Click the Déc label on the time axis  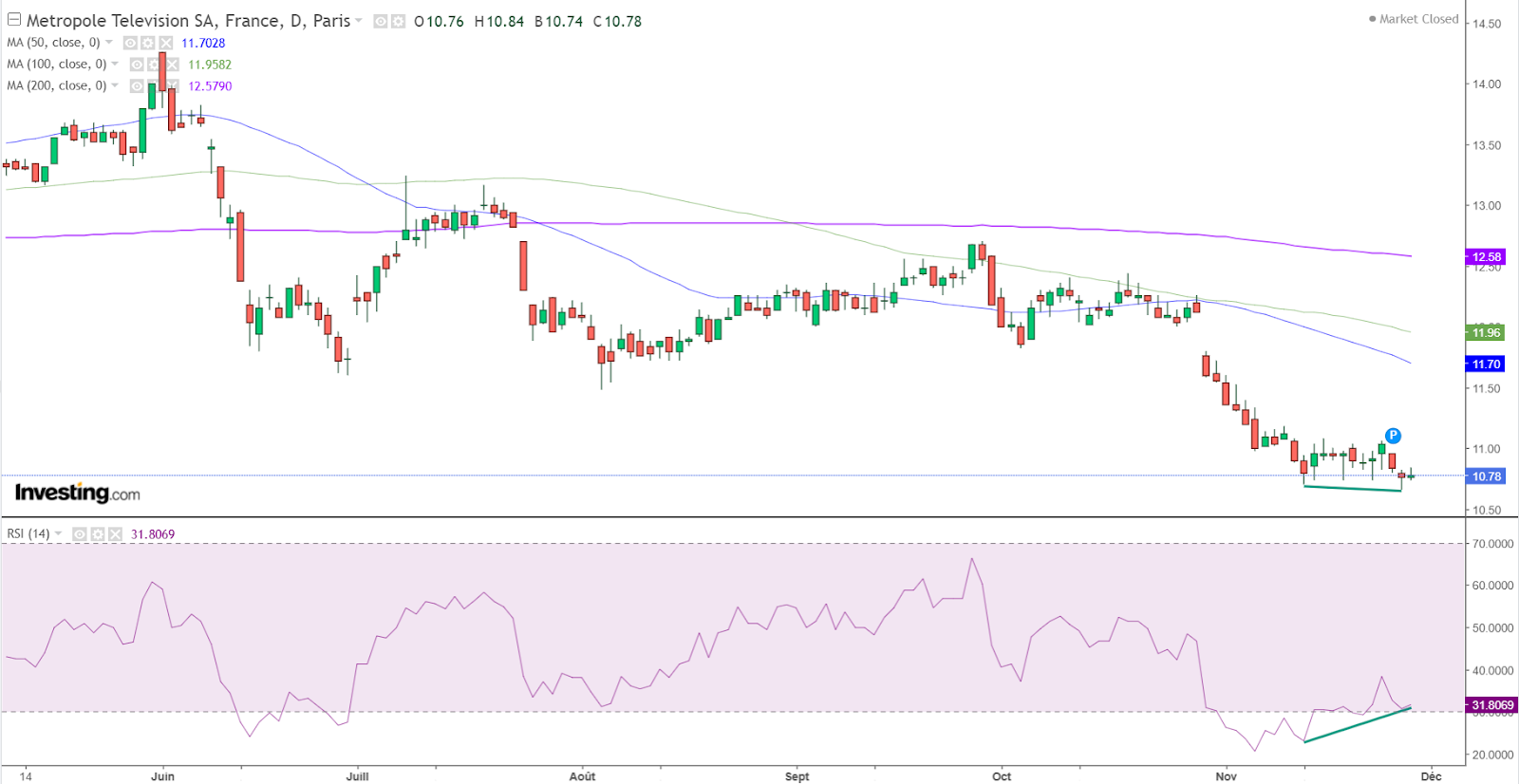tap(1431, 776)
